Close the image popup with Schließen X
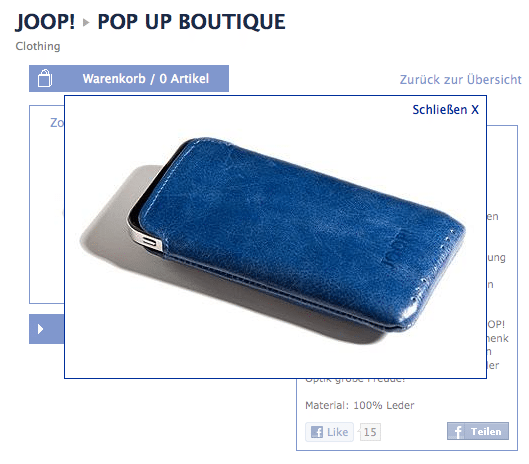This screenshot has width=529, height=464. (445, 110)
